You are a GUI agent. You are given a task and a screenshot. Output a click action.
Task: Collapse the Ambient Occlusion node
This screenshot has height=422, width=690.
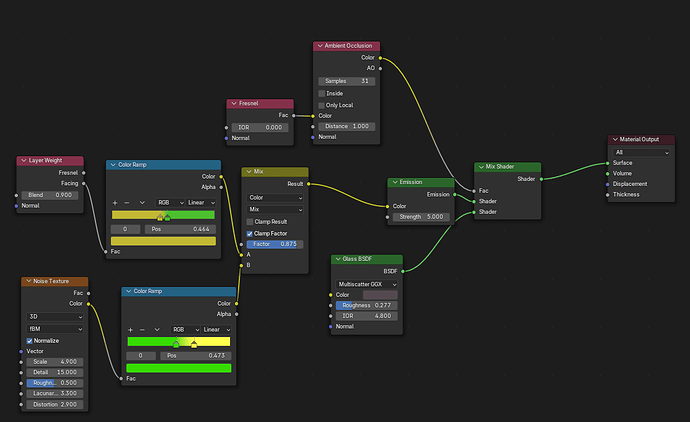point(320,46)
